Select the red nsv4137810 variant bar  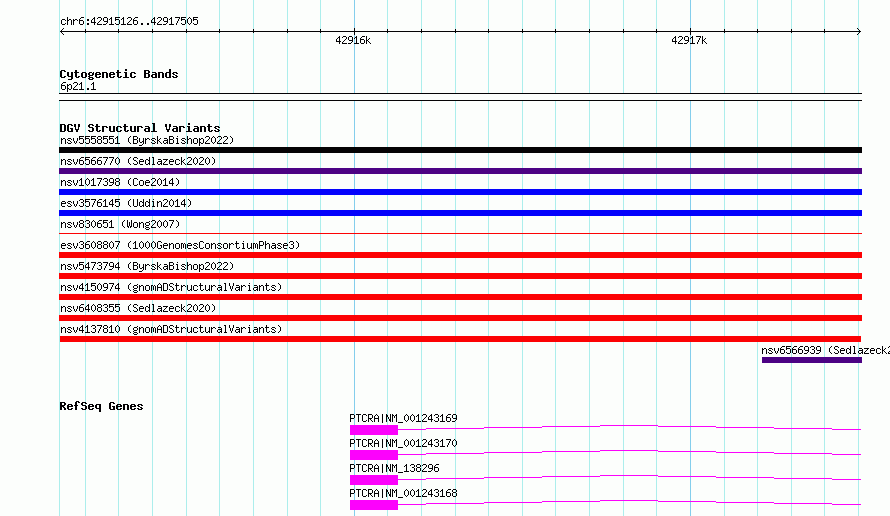pos(460,339)
